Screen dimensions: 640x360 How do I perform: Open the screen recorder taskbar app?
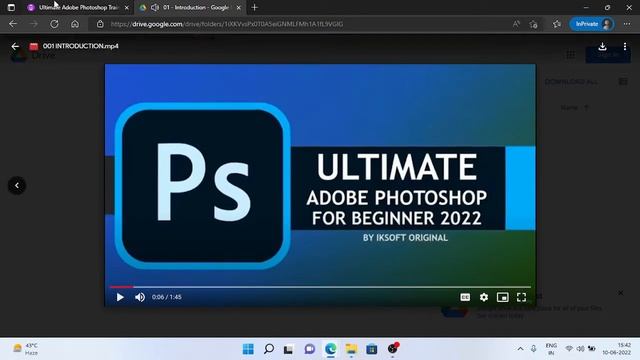click(x=393, y=348)
